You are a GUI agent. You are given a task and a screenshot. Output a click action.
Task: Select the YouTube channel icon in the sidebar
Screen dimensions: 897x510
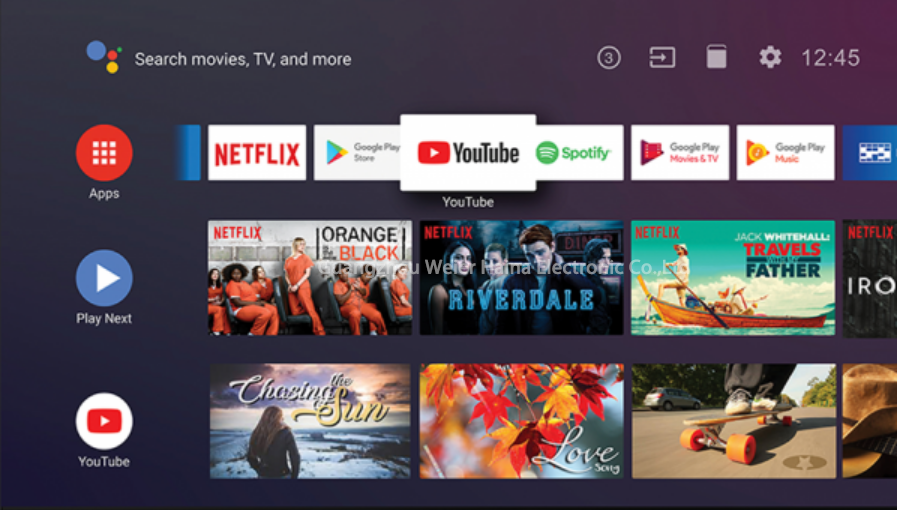(x=104, y=421)
